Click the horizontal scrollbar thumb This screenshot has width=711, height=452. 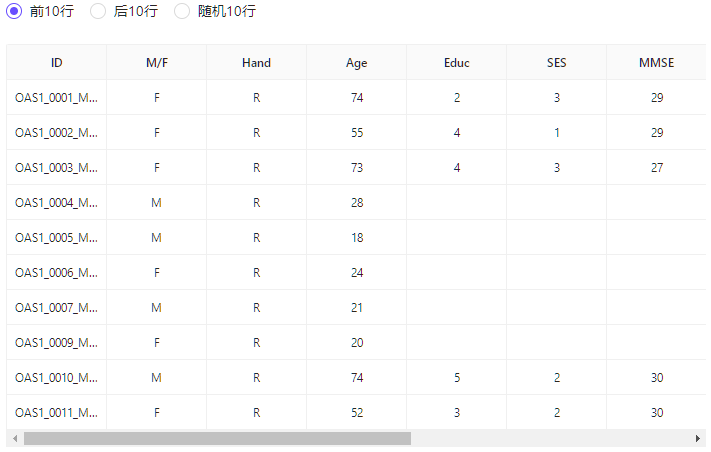click(217, 439)
